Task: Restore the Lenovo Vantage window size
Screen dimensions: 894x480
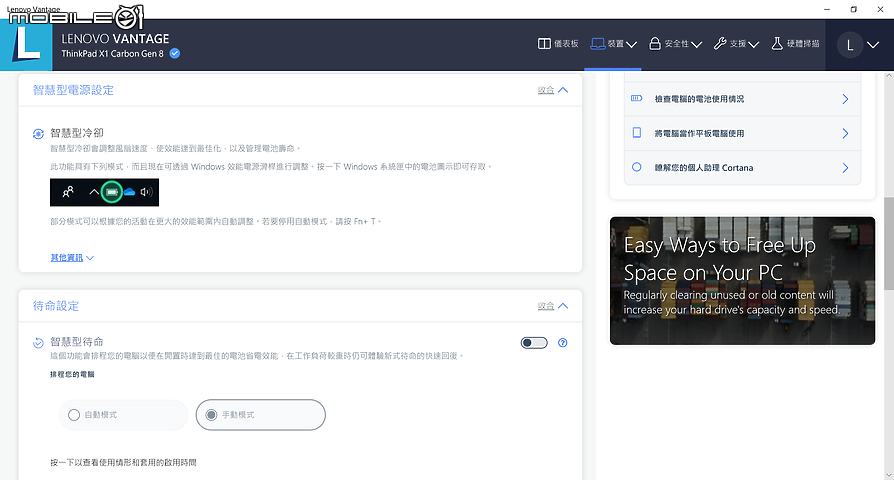Action: click(854, 9)
